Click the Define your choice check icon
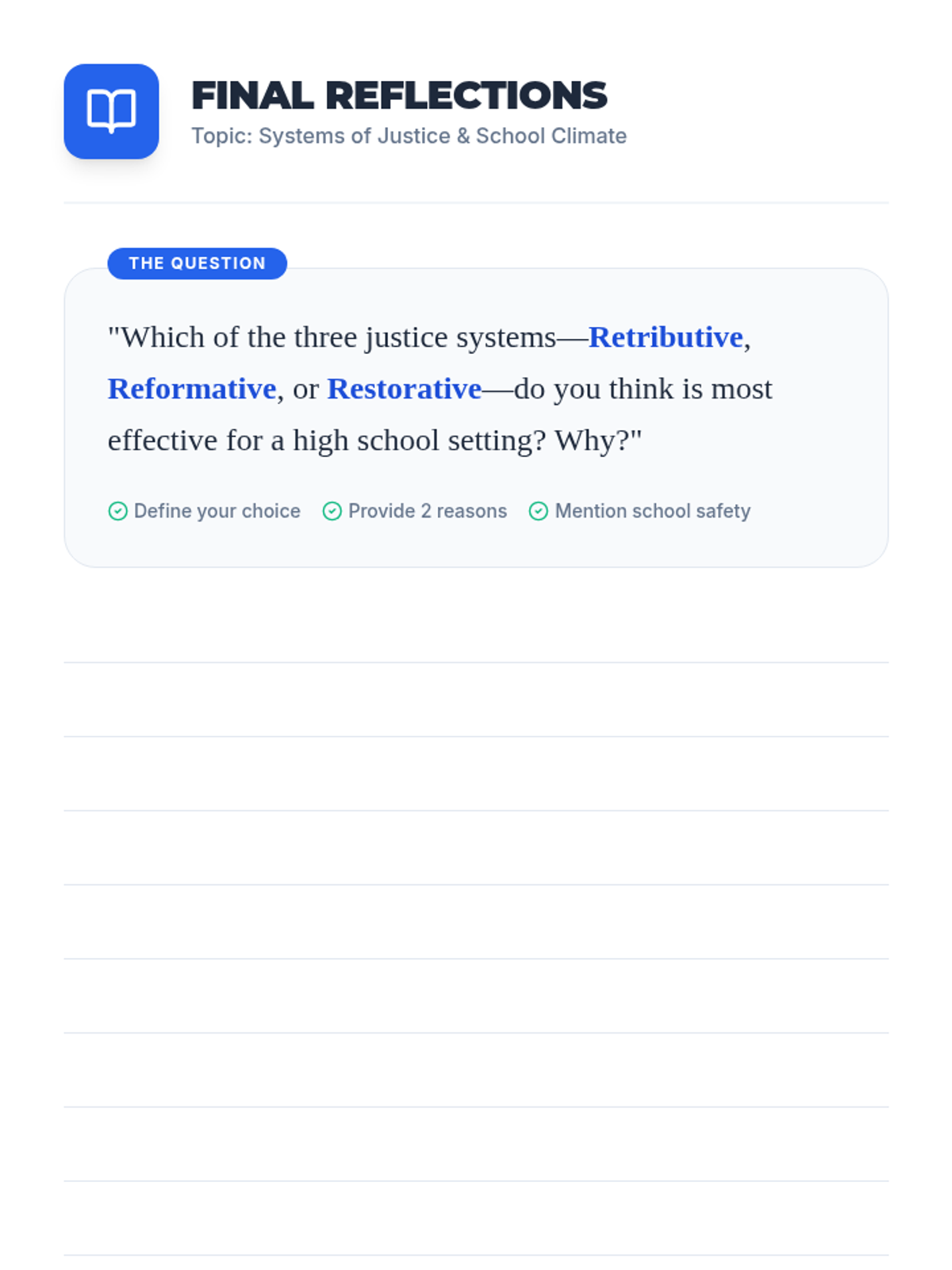The height and width of the screenshot is (1270, 952). coord(117,511)
